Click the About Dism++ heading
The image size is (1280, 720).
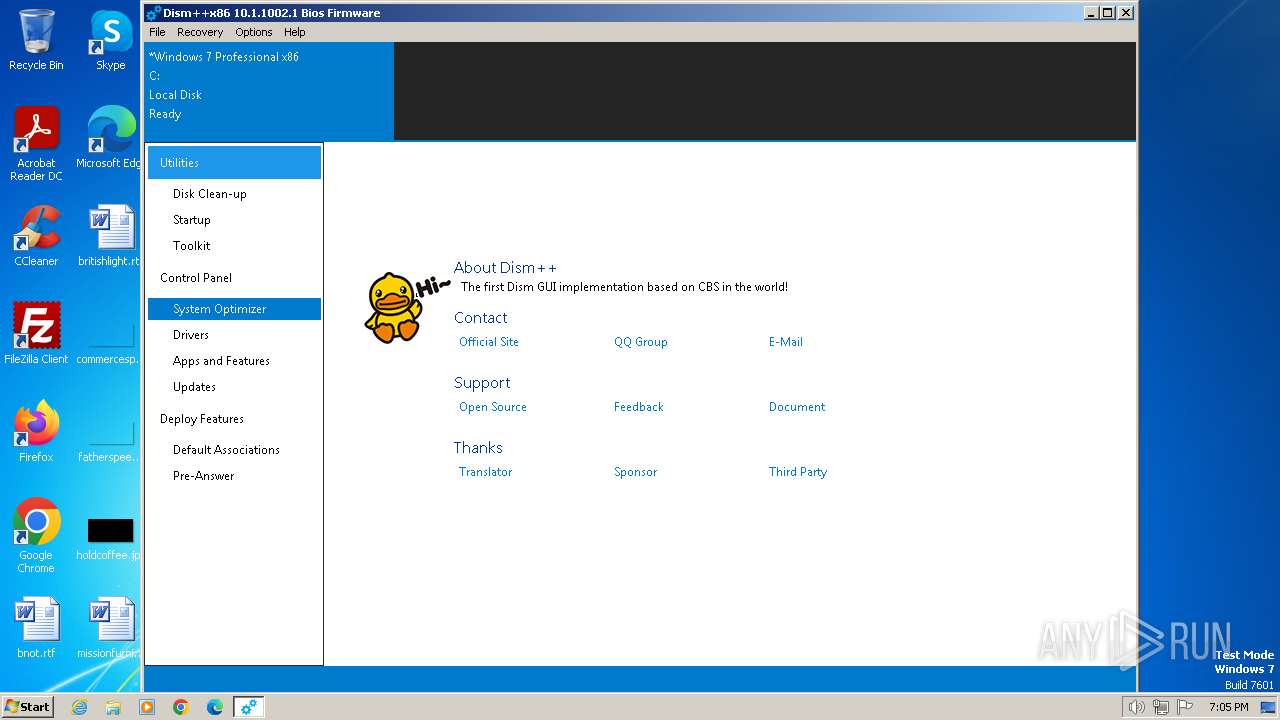[505, 268]
